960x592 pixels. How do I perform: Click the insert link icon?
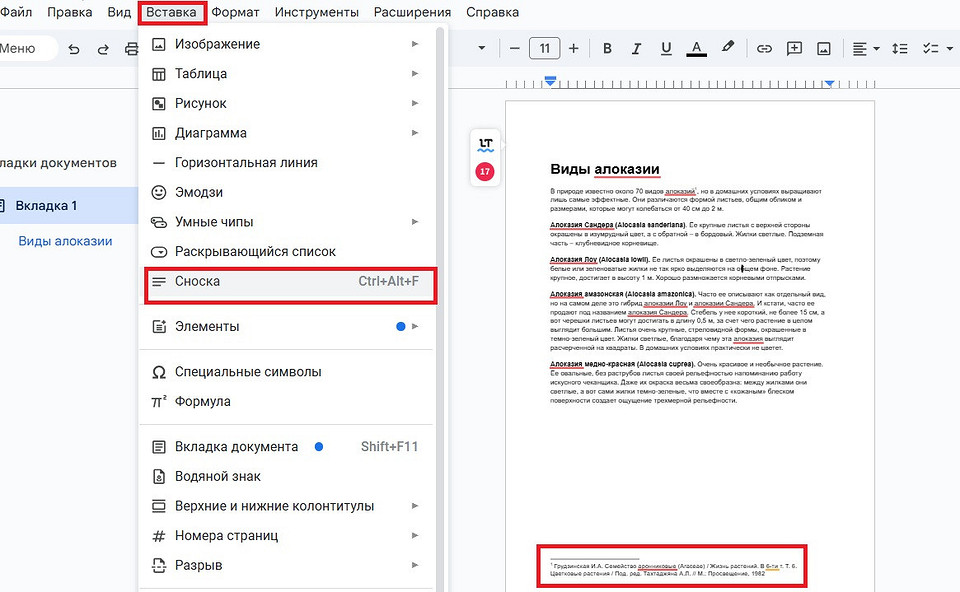click(x=764, y=48)
